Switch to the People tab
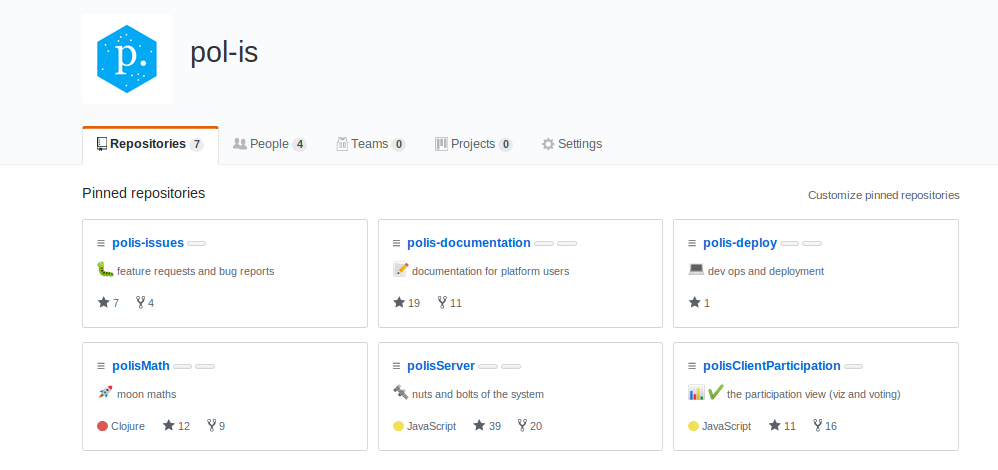The height and width of the screenshot is (470, 998). pyautogui.click(x=270, y=144)
